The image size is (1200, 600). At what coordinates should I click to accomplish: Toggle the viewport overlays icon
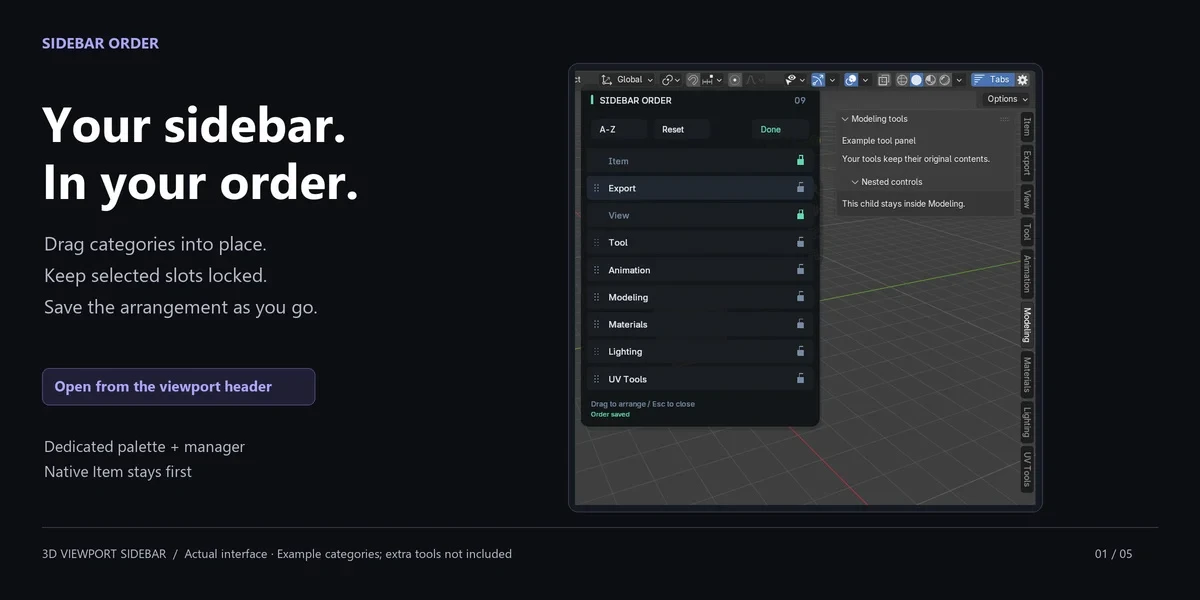click(852, 80)
